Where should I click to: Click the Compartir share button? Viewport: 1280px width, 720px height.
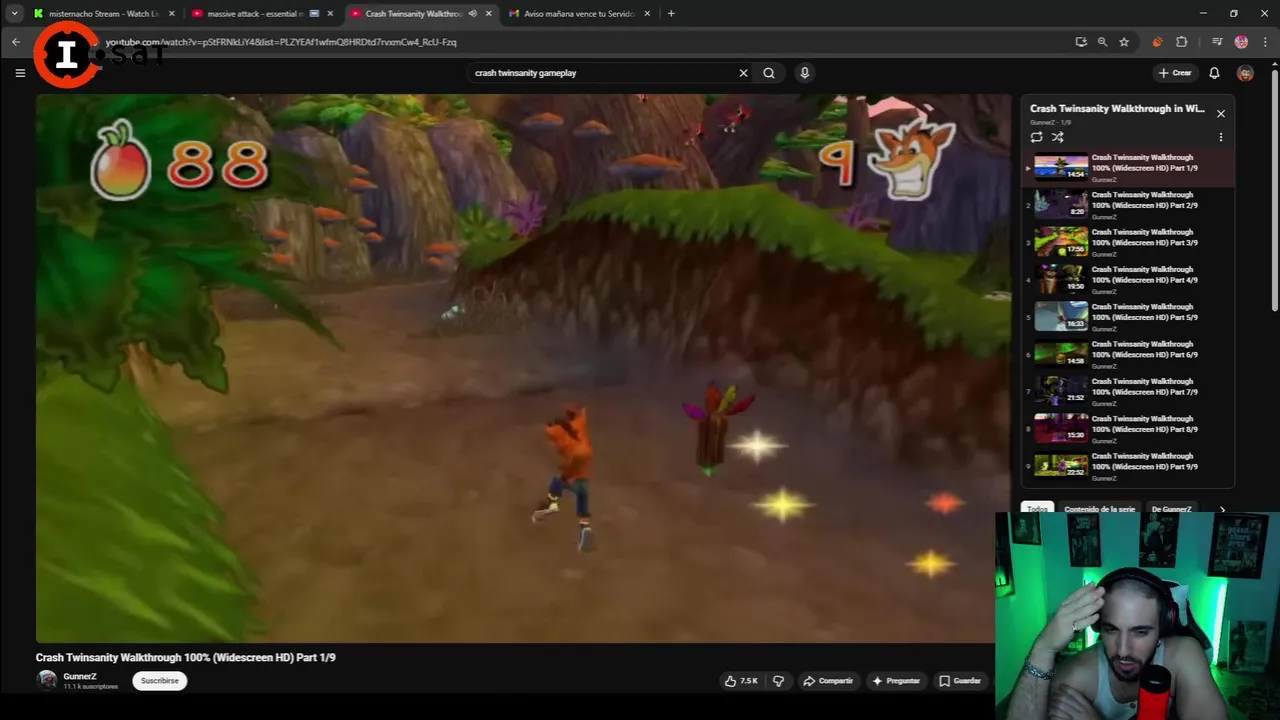pos(828,681)
